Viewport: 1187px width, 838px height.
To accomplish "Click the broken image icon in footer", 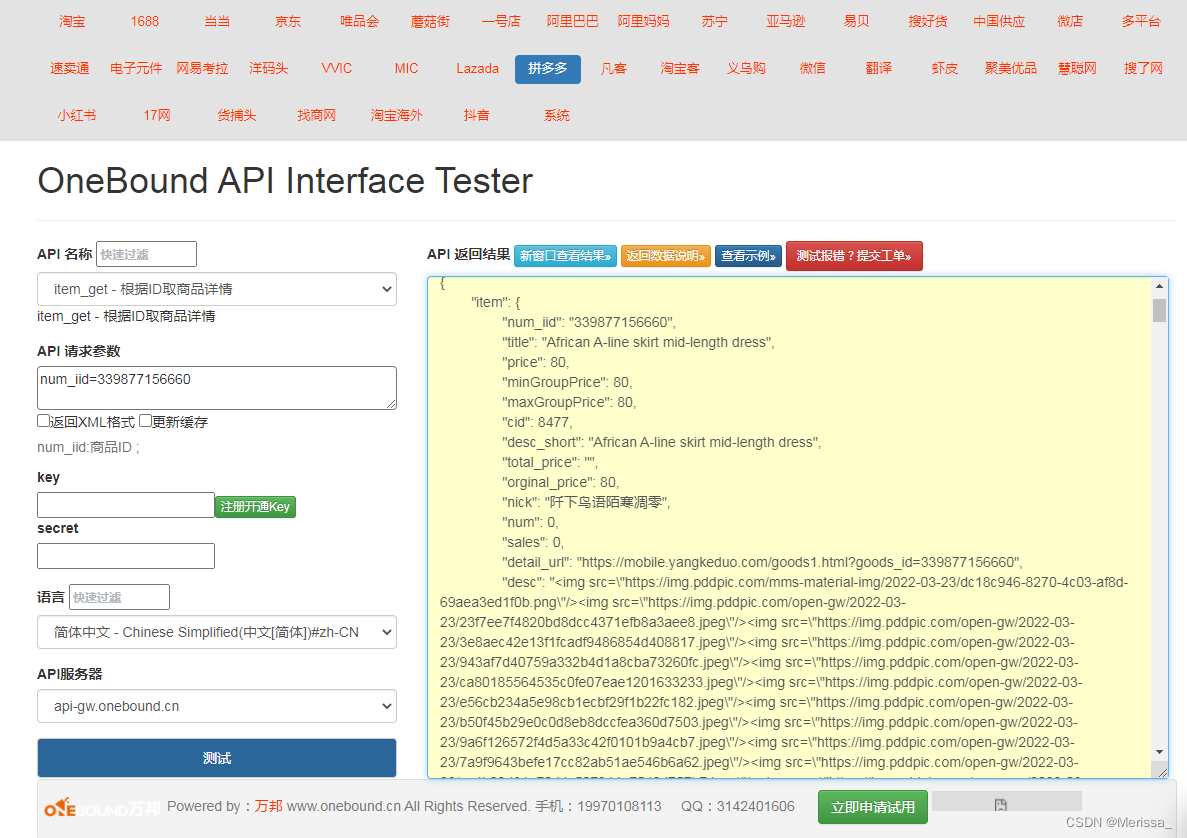I will pos(1000,805).
